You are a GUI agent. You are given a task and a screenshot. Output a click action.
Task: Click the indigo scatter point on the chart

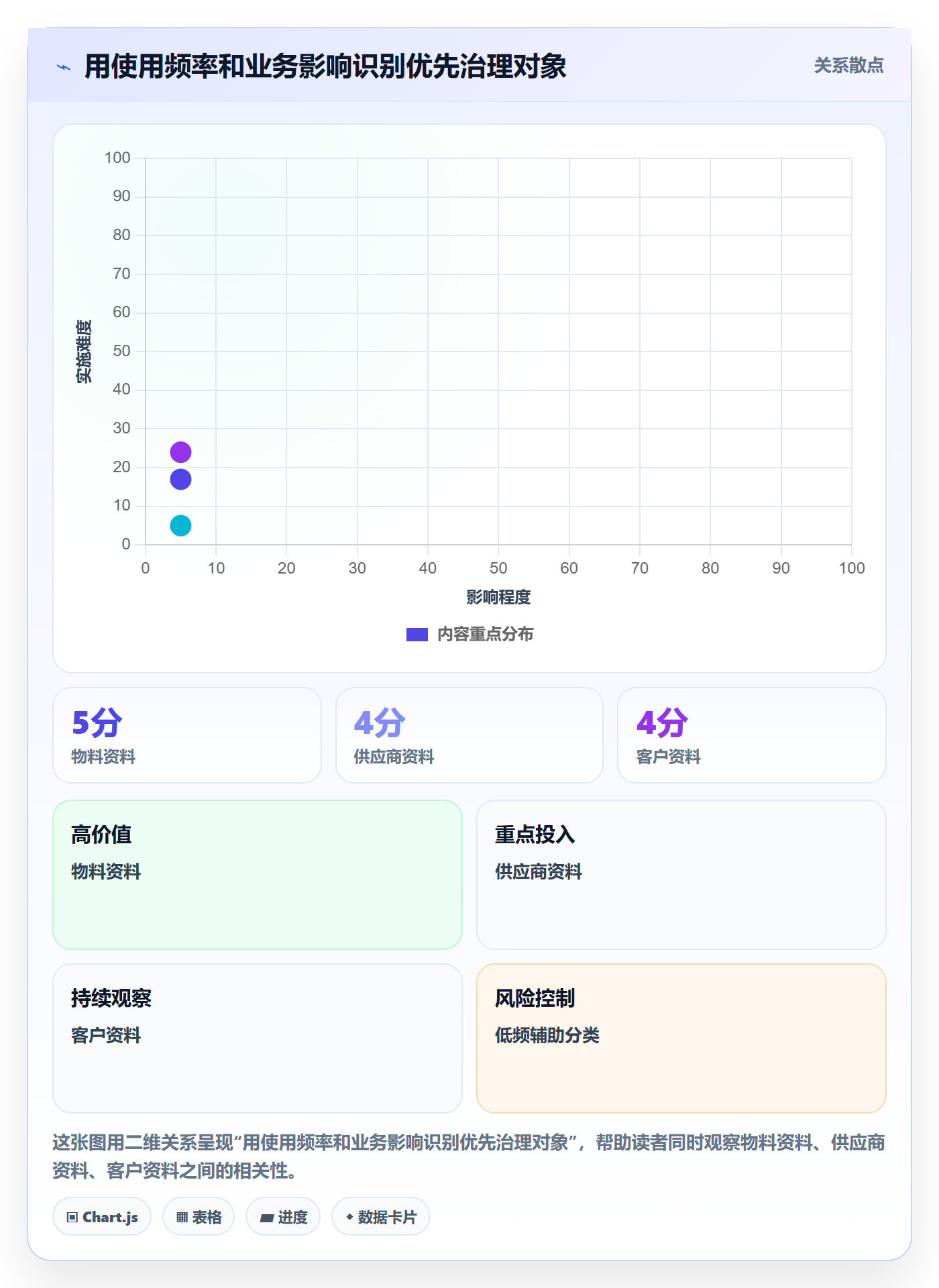(x=180, y=479)
